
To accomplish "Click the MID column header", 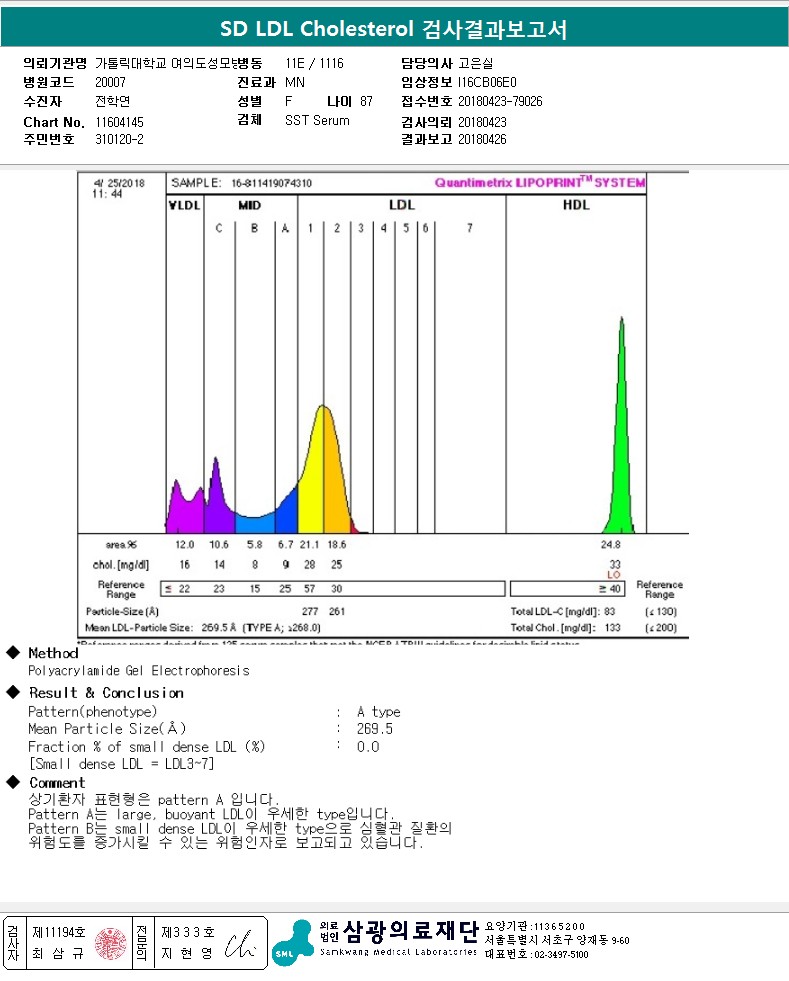I will click(x=250, y=205).
